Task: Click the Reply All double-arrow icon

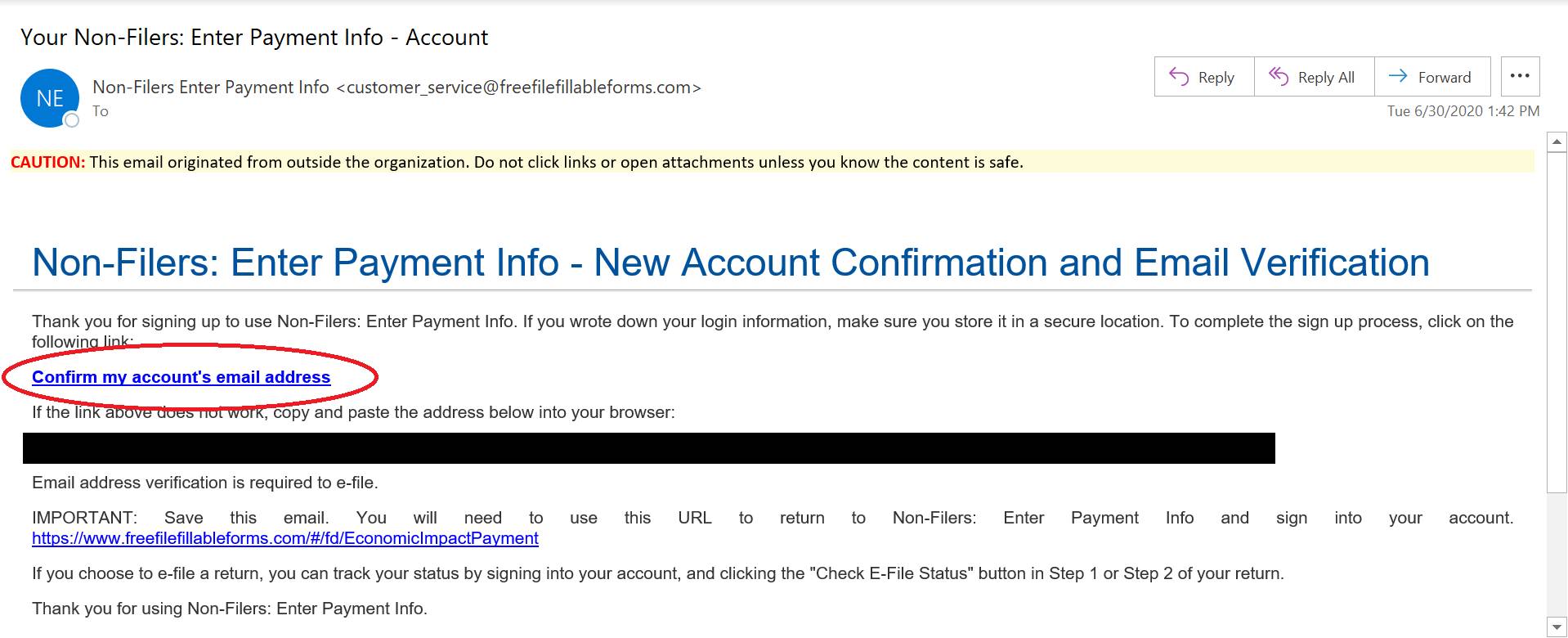Action: [1279, 76]
